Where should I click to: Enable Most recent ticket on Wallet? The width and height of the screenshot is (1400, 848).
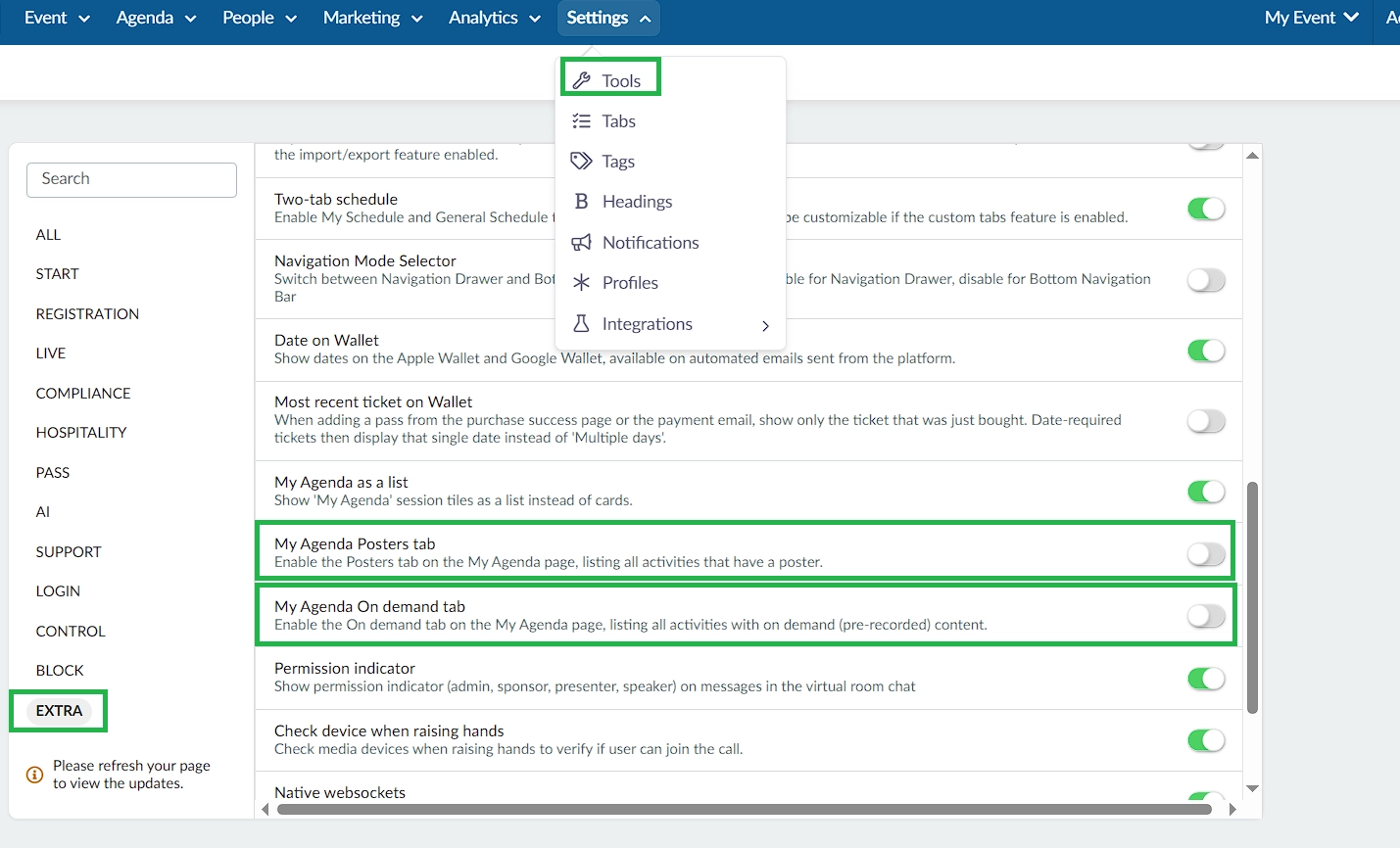point(1206,421)
